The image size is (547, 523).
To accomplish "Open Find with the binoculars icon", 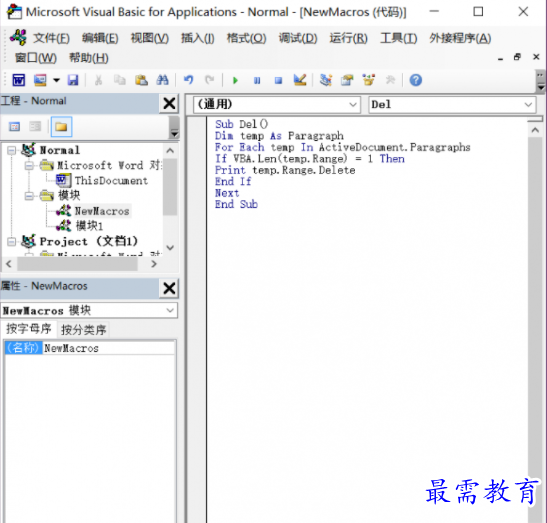I will pos(162,80).
